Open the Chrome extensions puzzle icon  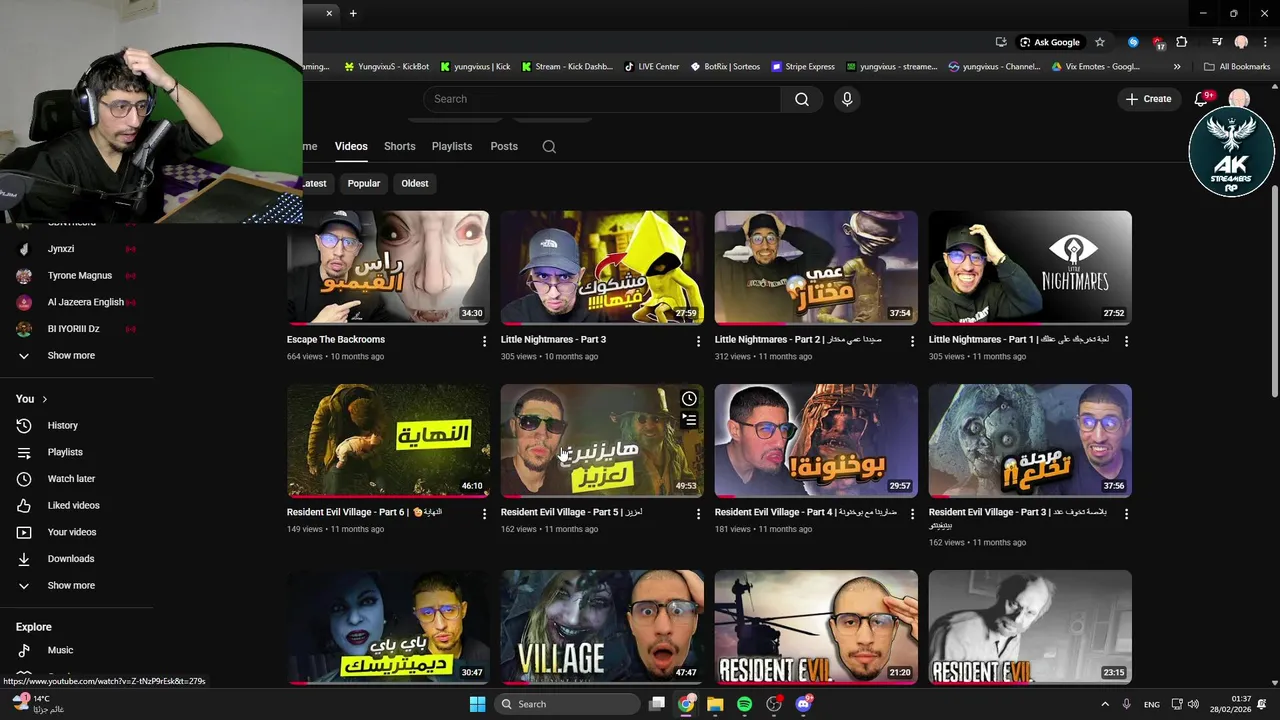(x=1182, y=42)
